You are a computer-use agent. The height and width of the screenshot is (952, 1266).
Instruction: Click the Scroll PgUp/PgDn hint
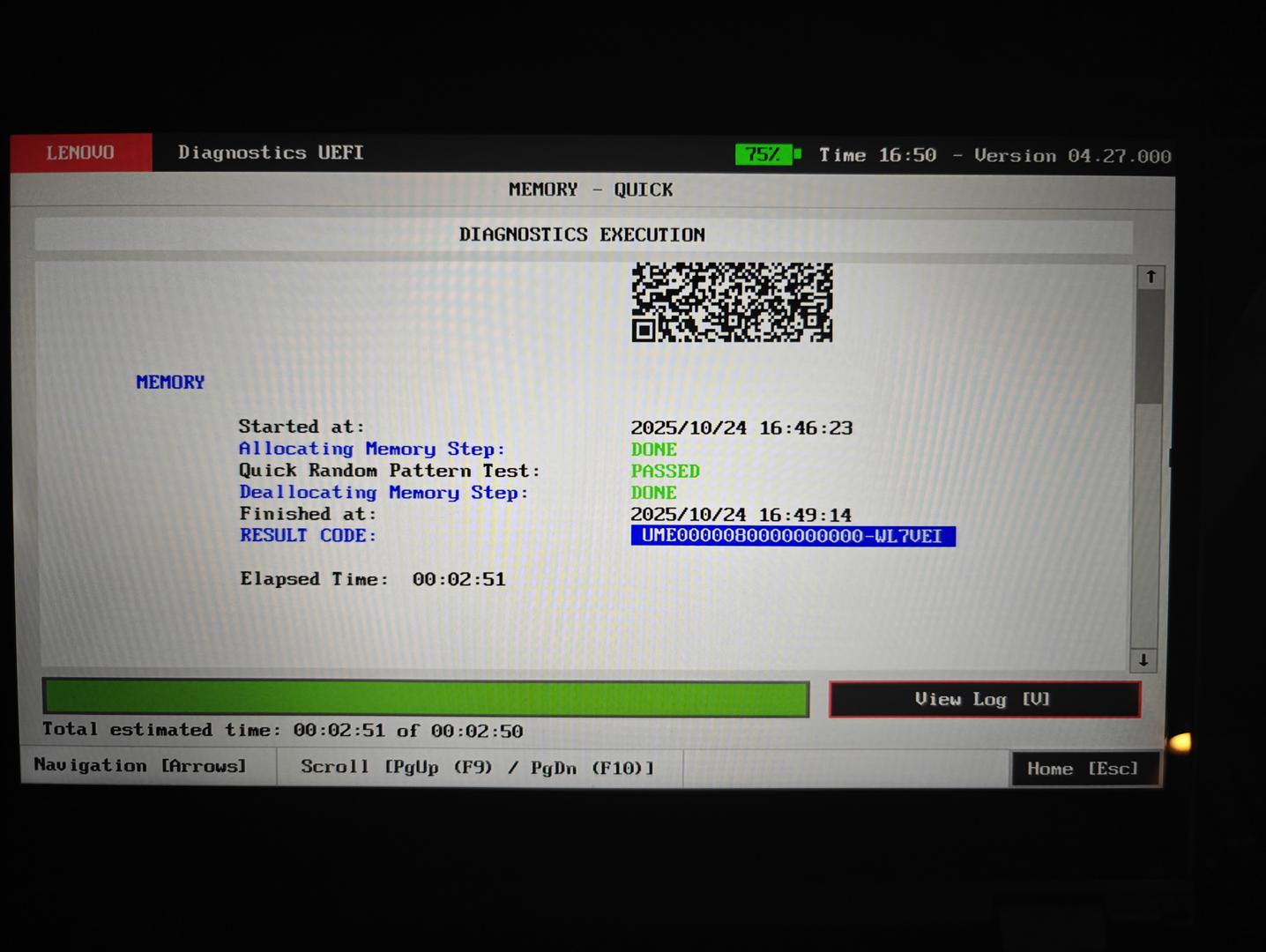click(477, 767)
